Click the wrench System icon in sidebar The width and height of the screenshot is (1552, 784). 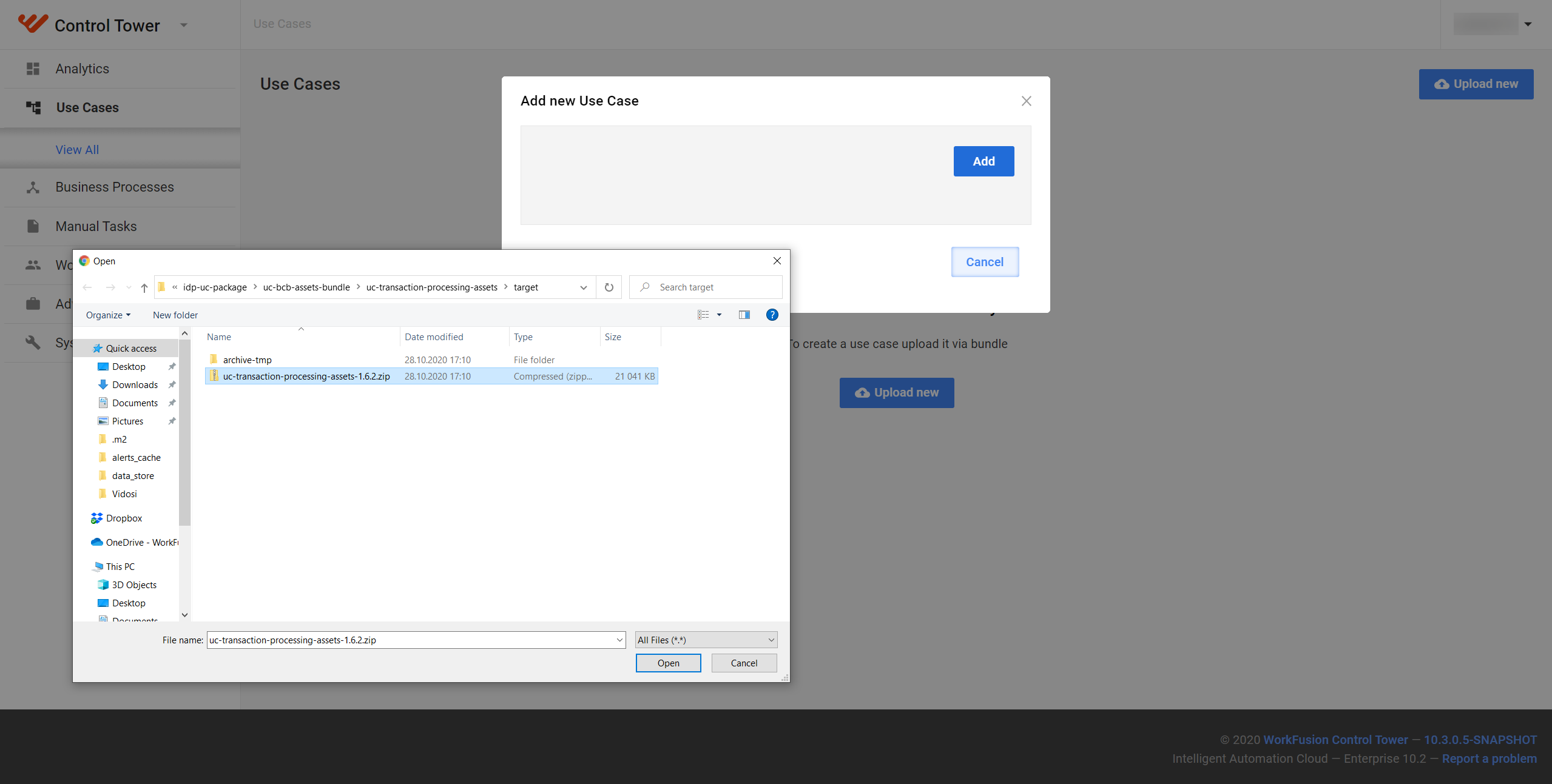click(33, 343)
